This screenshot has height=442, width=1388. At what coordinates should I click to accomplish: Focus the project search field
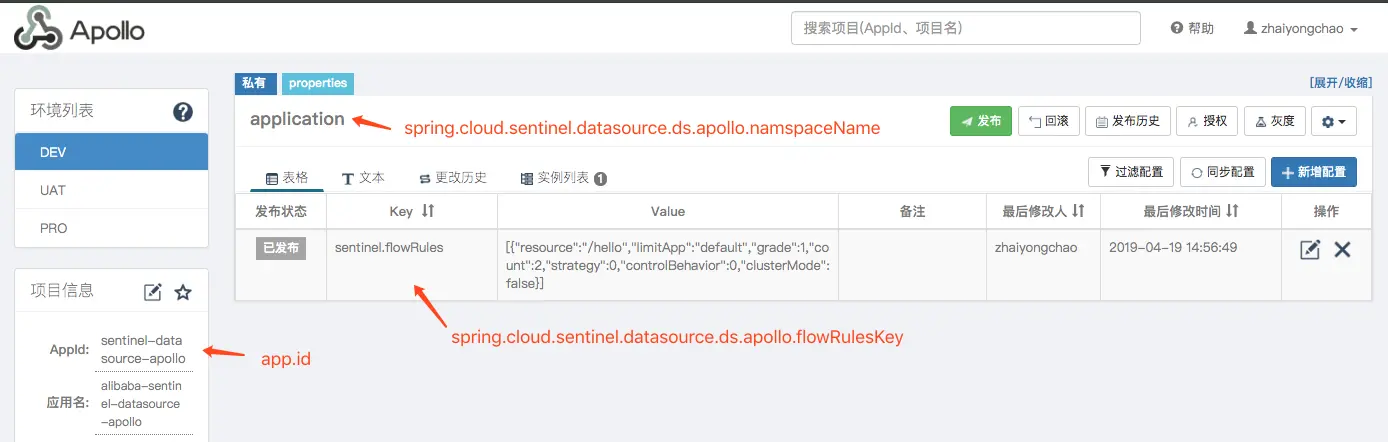pyautogui.click(x=965, y=29)
